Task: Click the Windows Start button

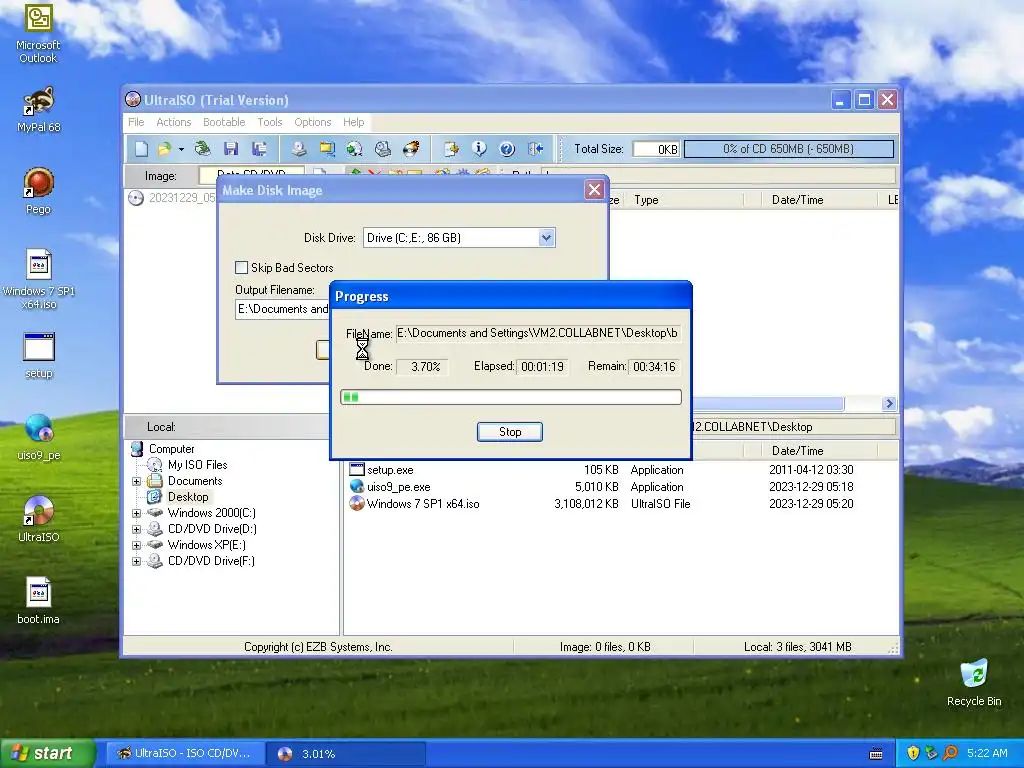Action: [47, 754]
